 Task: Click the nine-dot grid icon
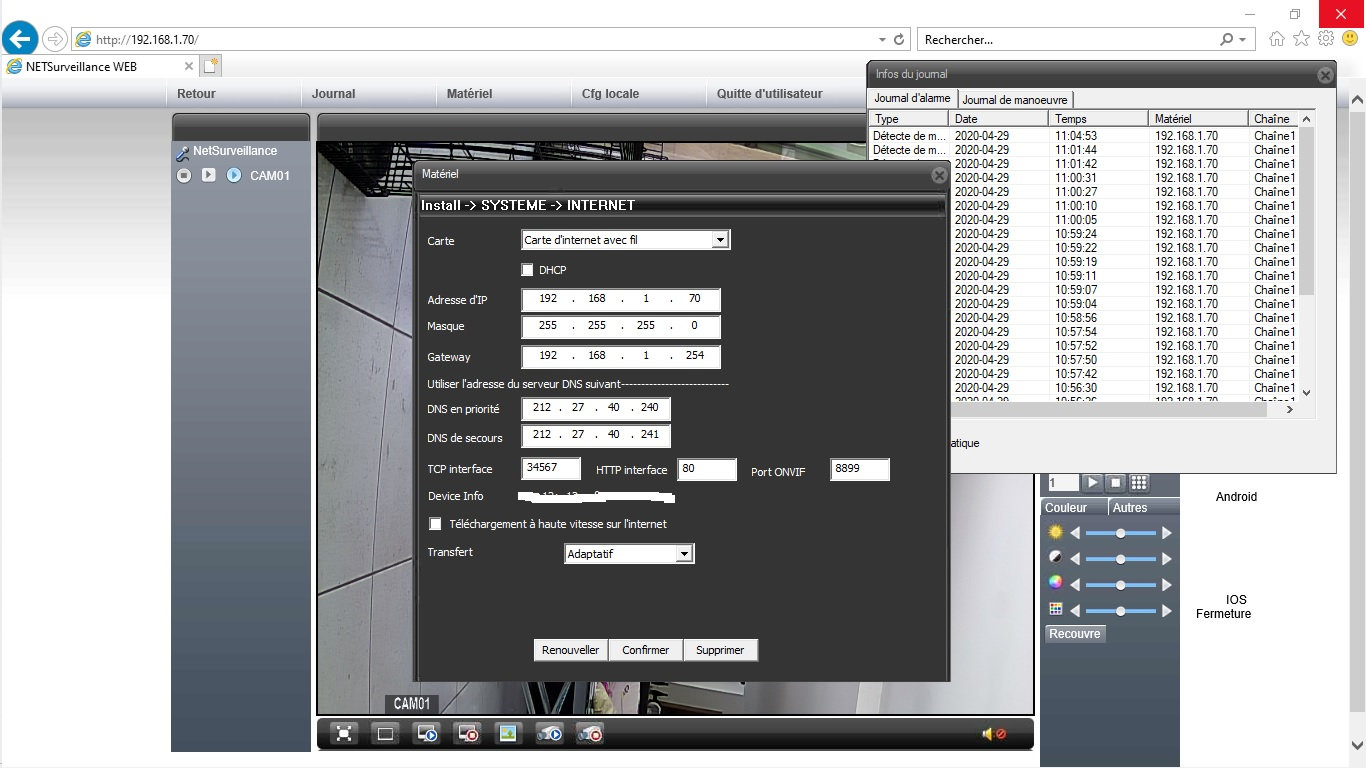(1138, 483)
